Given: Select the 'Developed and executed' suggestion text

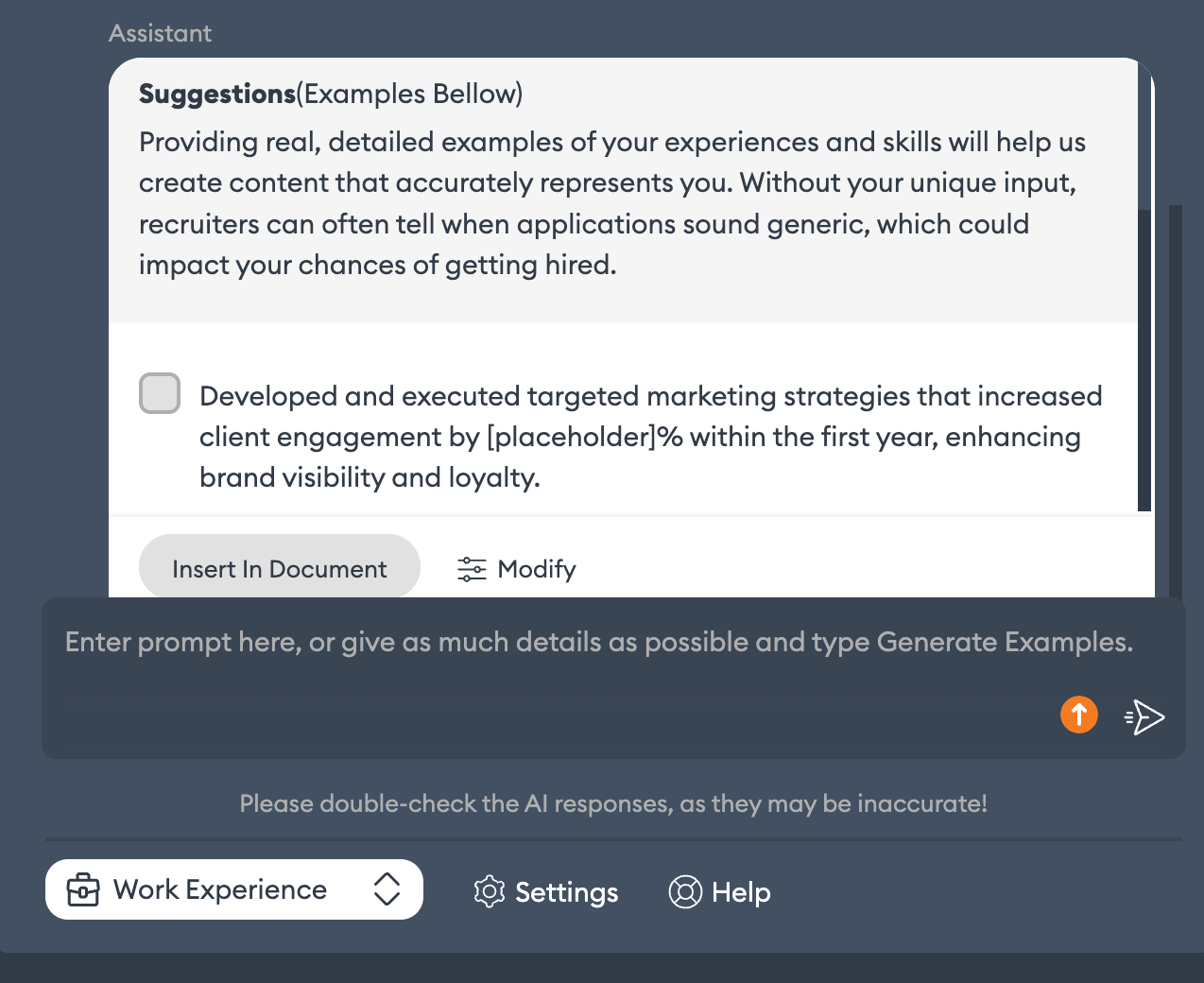Looking at the screenshot, I should tap(650, 436).
